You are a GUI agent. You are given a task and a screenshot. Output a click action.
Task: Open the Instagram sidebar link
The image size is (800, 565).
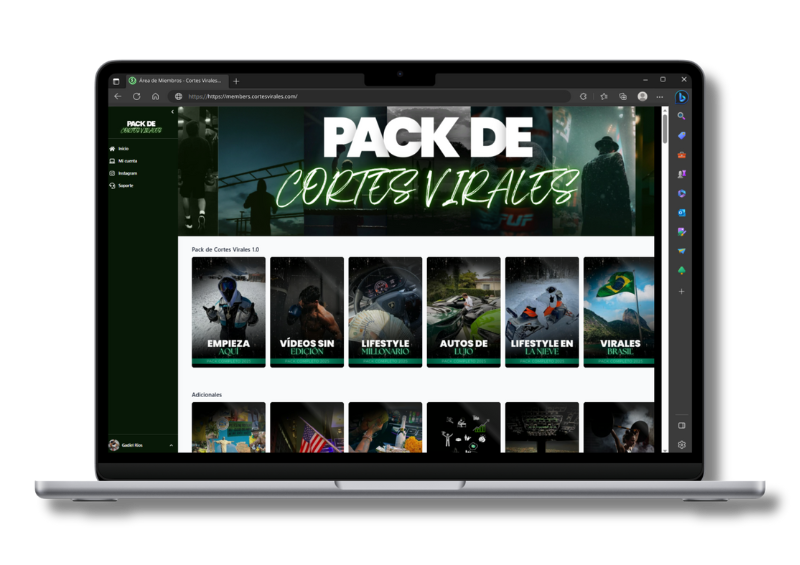tap(127, 173)
